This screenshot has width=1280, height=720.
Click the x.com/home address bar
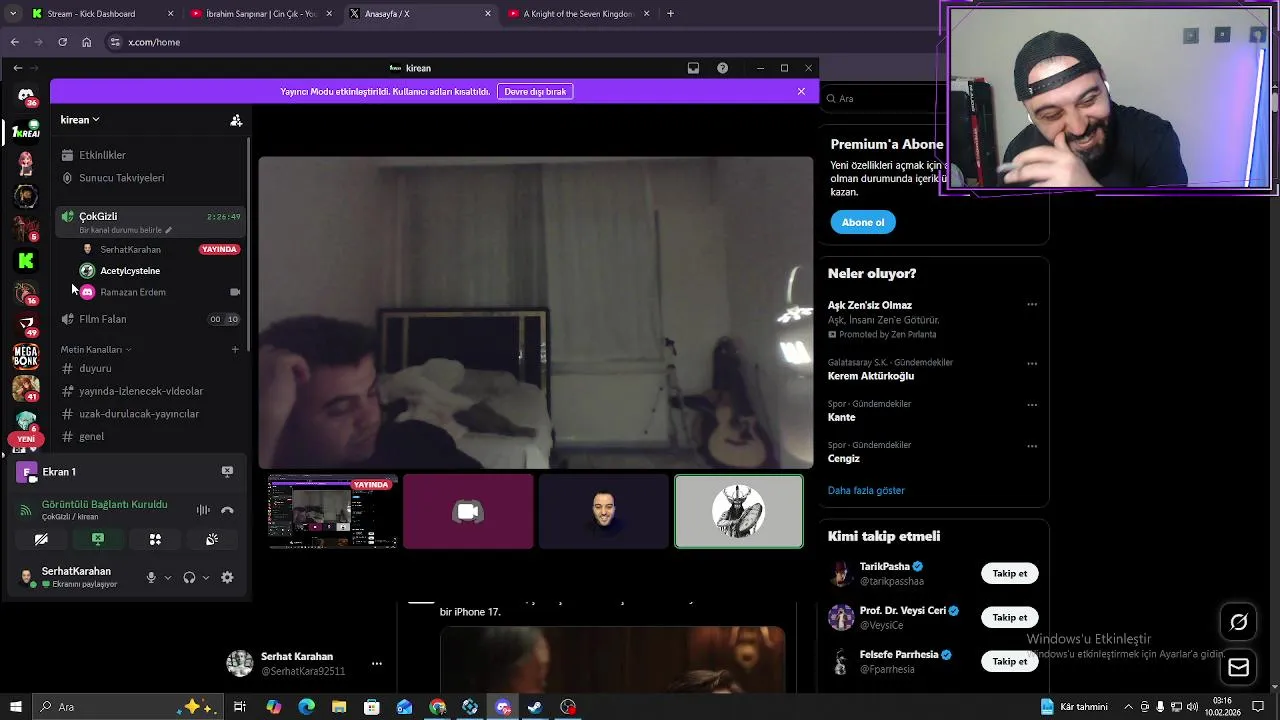click(520, 42)
